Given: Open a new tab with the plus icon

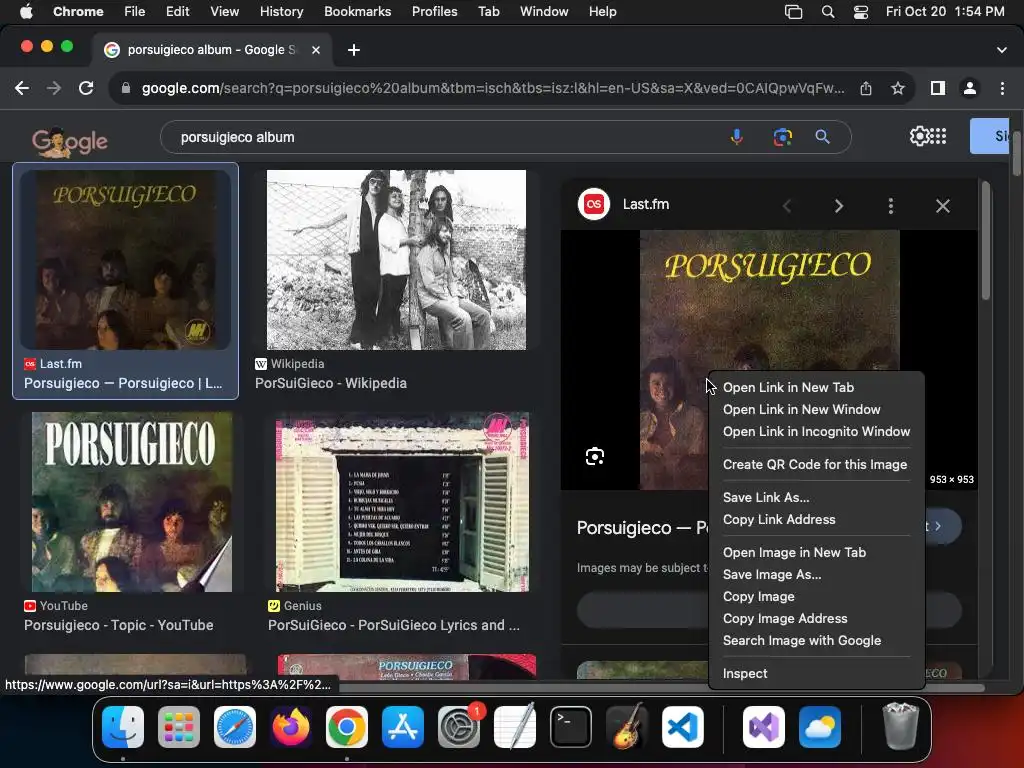Looking at the screenshot, I should click(354, 50).
